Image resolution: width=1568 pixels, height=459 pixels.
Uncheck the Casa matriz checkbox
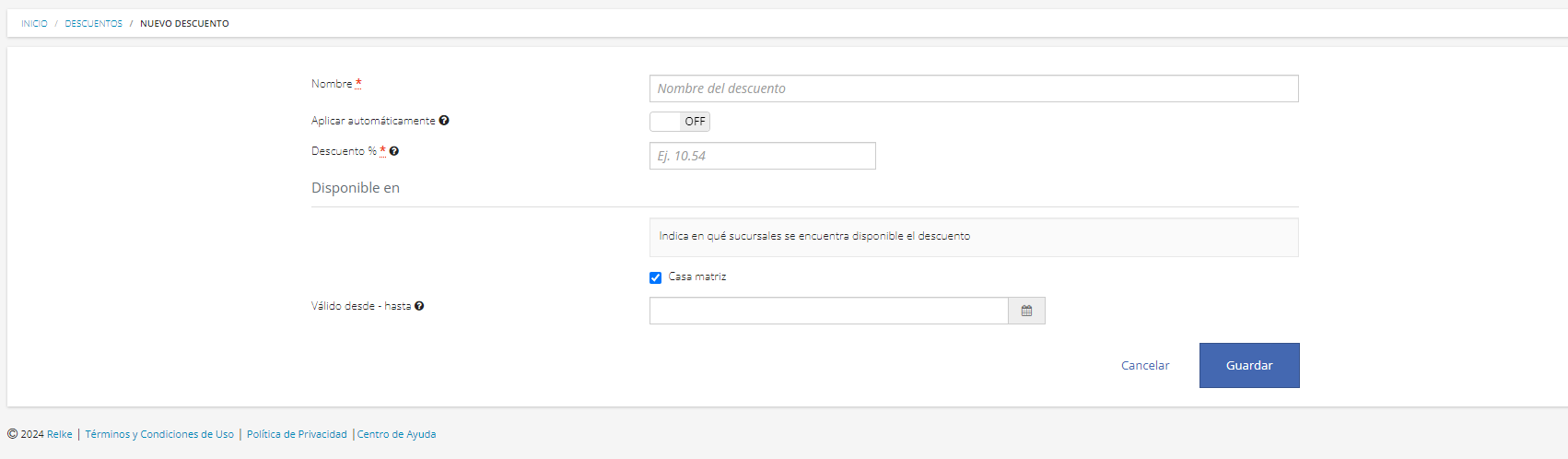(656, 277)
